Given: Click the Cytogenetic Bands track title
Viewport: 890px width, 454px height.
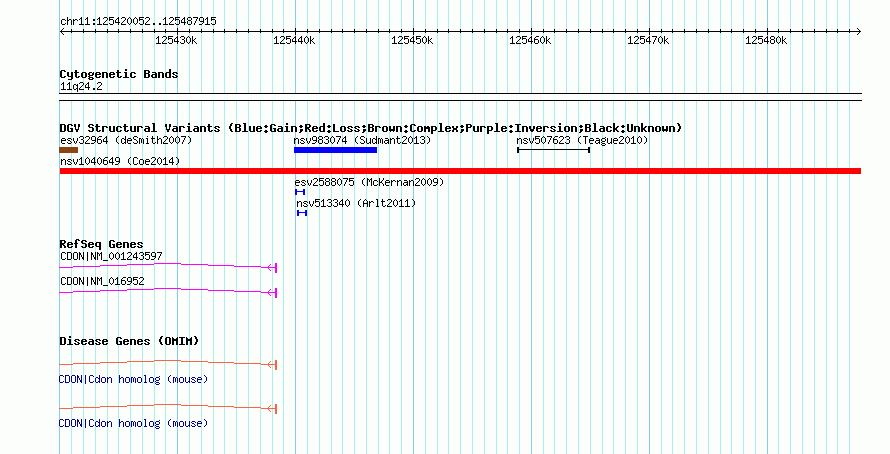Looking at the screenshot, I should tap(119, 74).
